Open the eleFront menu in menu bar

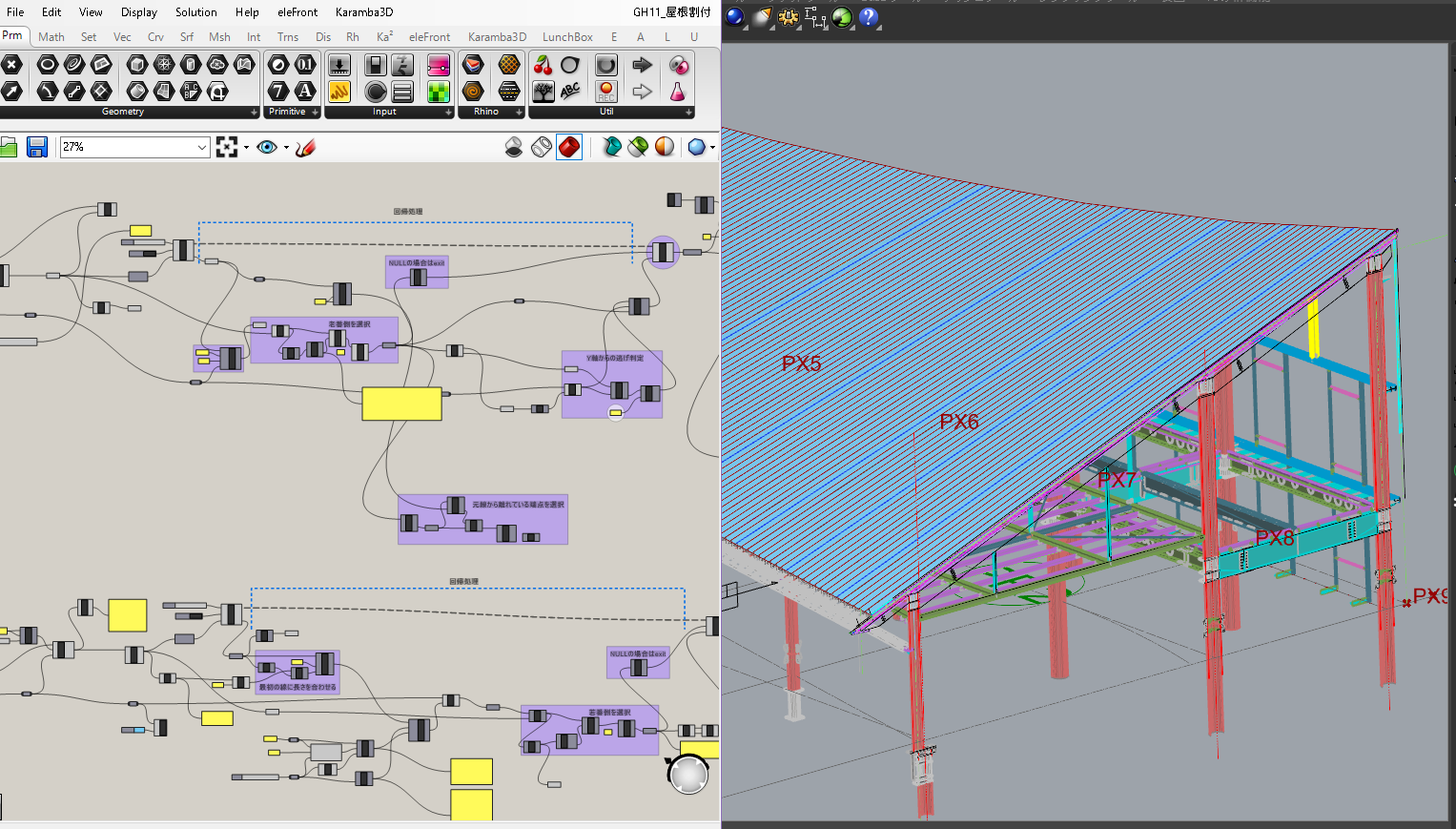297,12
